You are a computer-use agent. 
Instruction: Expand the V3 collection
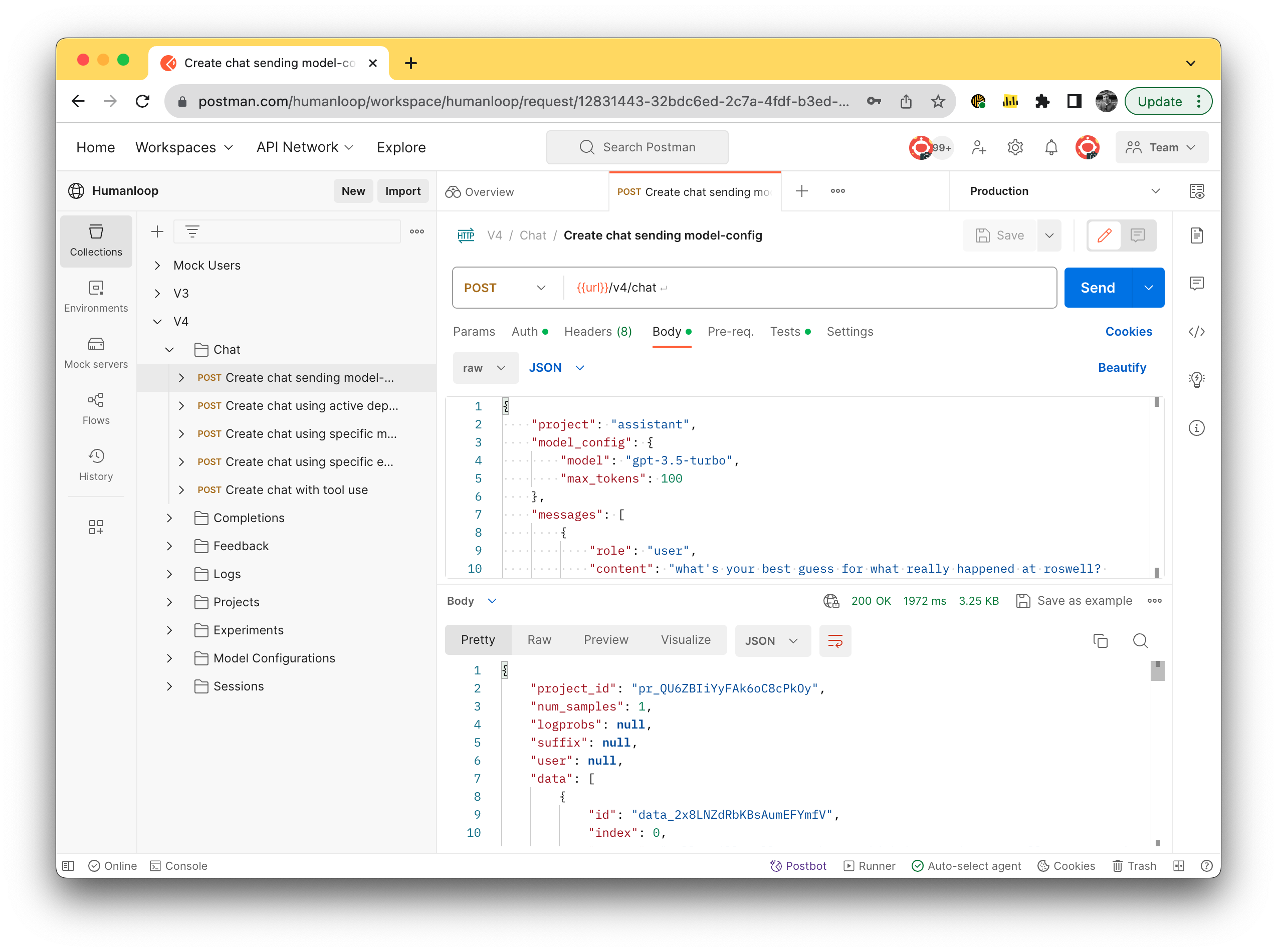(x=157, y=293)
